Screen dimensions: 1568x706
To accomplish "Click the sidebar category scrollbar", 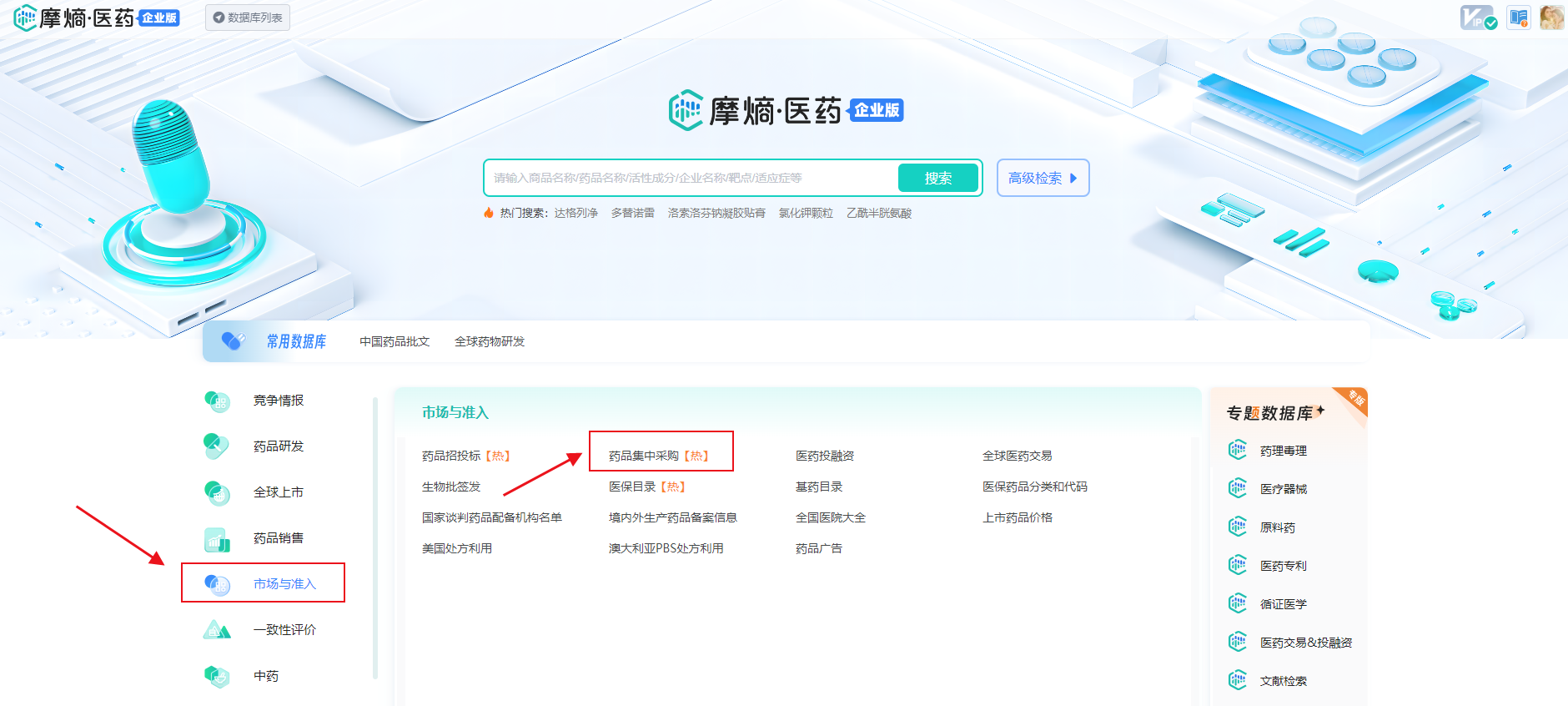I will 375,538.
